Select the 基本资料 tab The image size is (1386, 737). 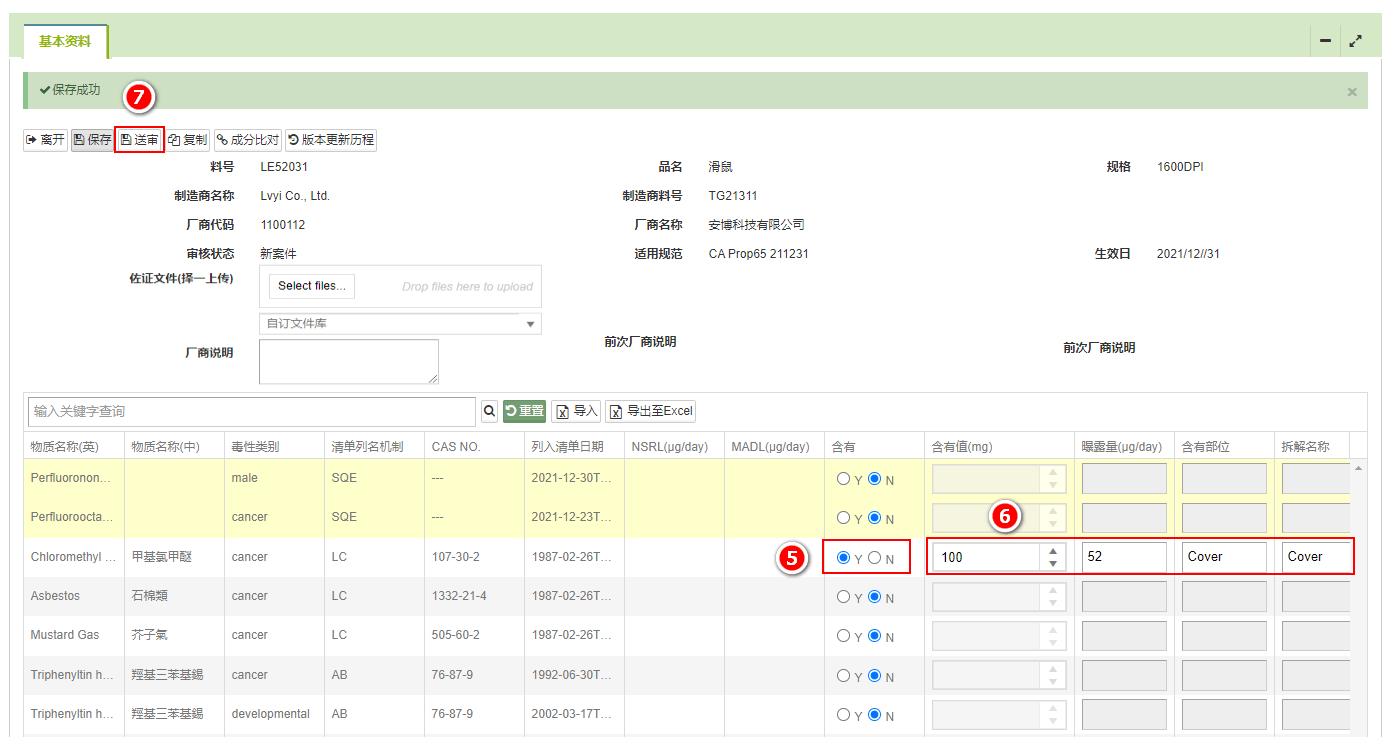(65, 42)
